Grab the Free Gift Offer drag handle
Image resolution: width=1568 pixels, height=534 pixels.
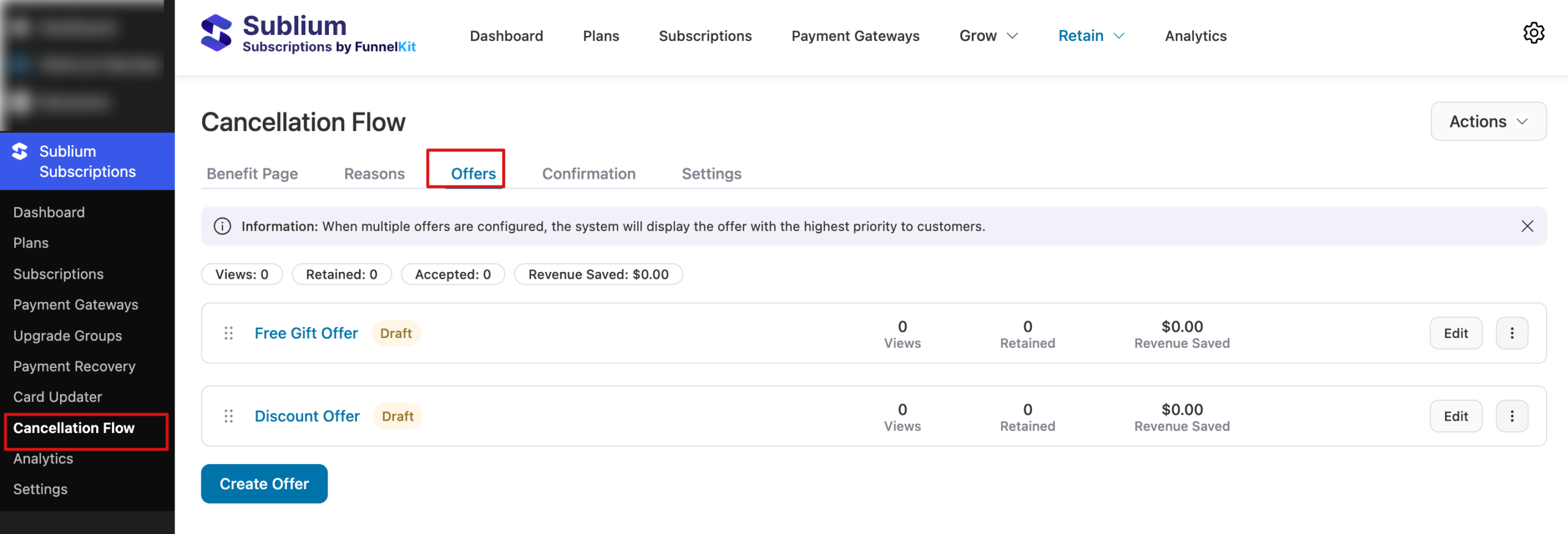228,333
